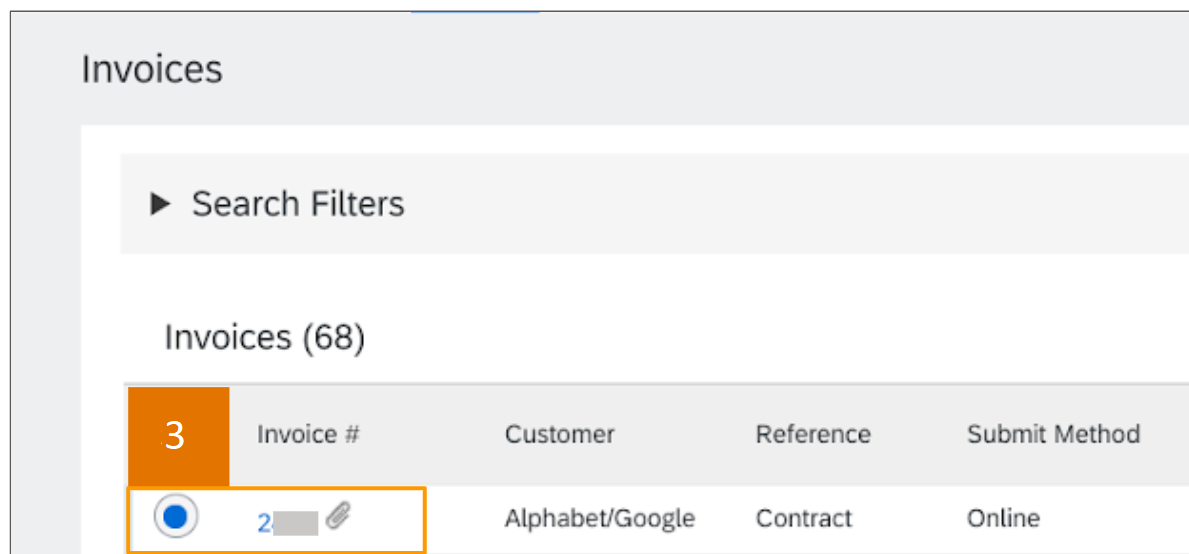Image resolution: width=1189 pixels, height=554 pixels.
Task: Click the orange step 3 badge
Action: click(179, 437)
